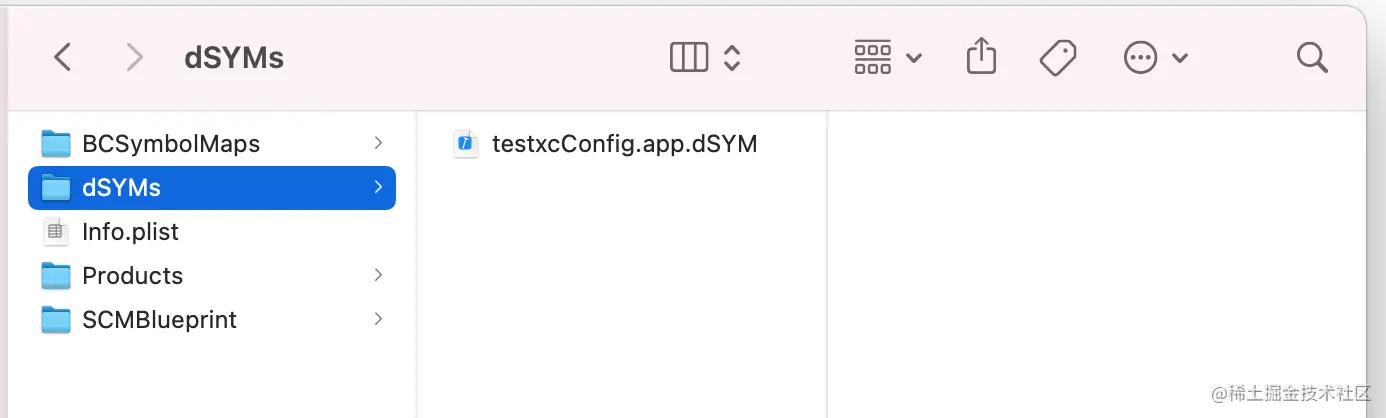Select testxcConfig.app.dSYM file
1386x418 pixels.
(606, 144)
